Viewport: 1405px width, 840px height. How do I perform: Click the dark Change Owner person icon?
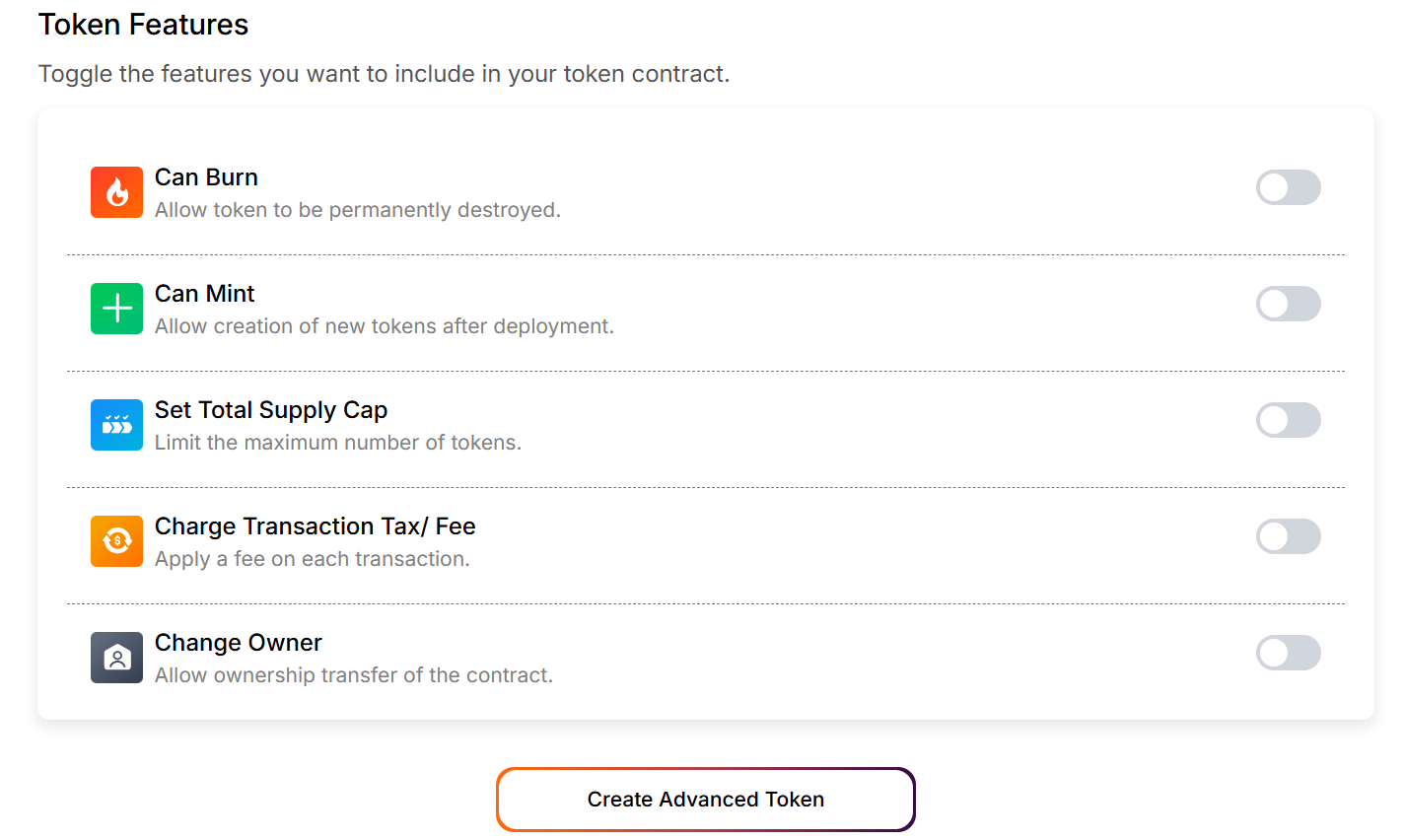coord(116,658)
